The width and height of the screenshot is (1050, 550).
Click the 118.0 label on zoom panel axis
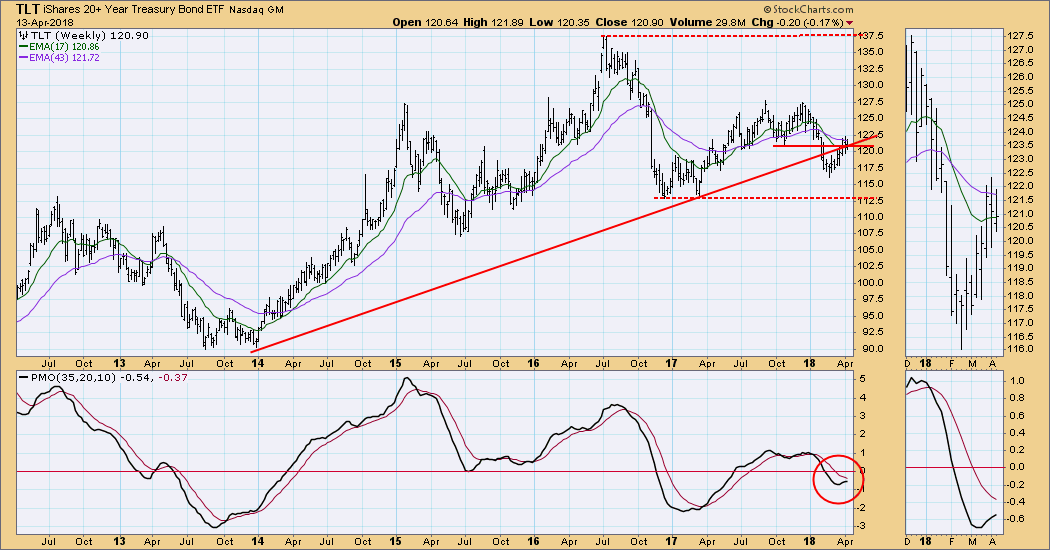(1021, 295)
